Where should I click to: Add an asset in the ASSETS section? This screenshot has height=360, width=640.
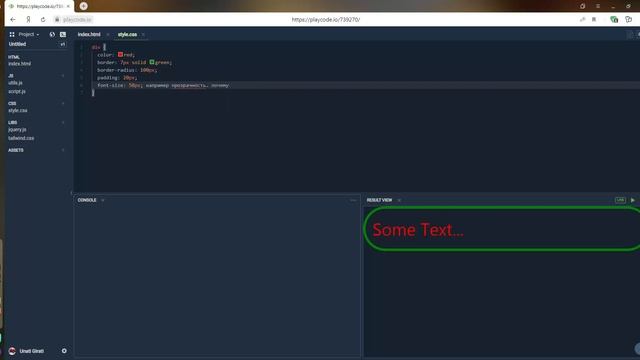[63, 150]
